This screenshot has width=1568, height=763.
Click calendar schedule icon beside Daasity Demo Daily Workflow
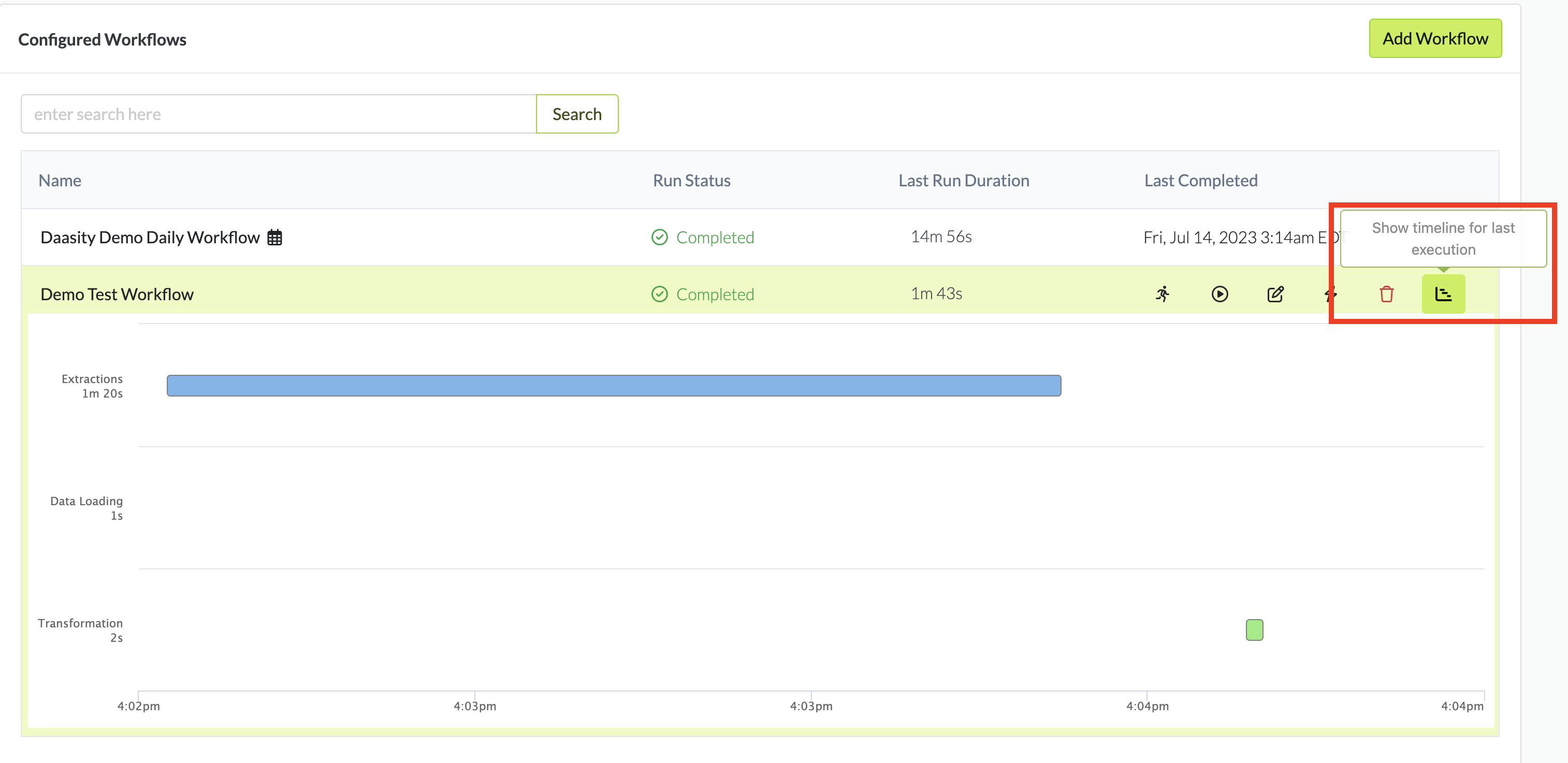[274, 237]
